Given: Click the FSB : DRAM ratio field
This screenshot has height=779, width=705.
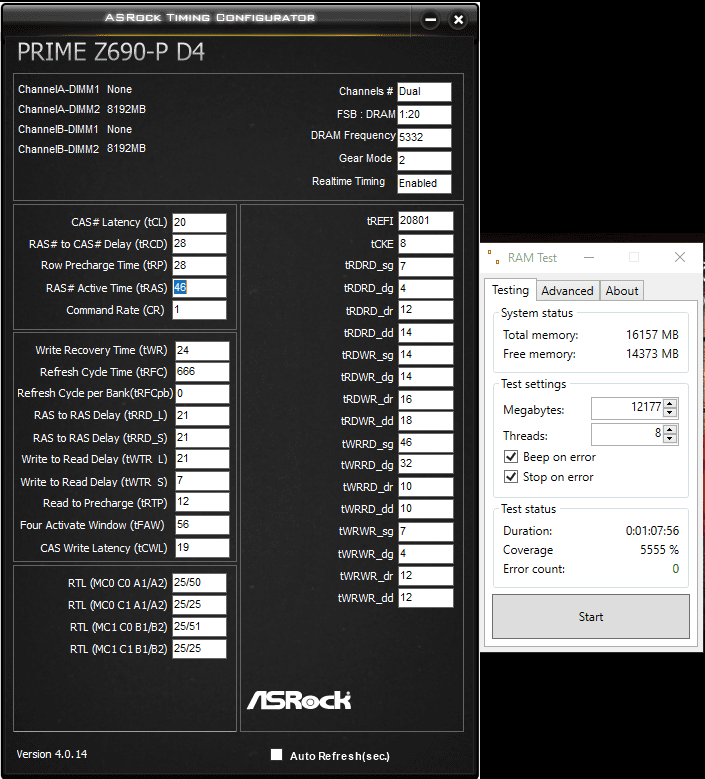Looking at the screenshot, I should (x=424, y=115).
